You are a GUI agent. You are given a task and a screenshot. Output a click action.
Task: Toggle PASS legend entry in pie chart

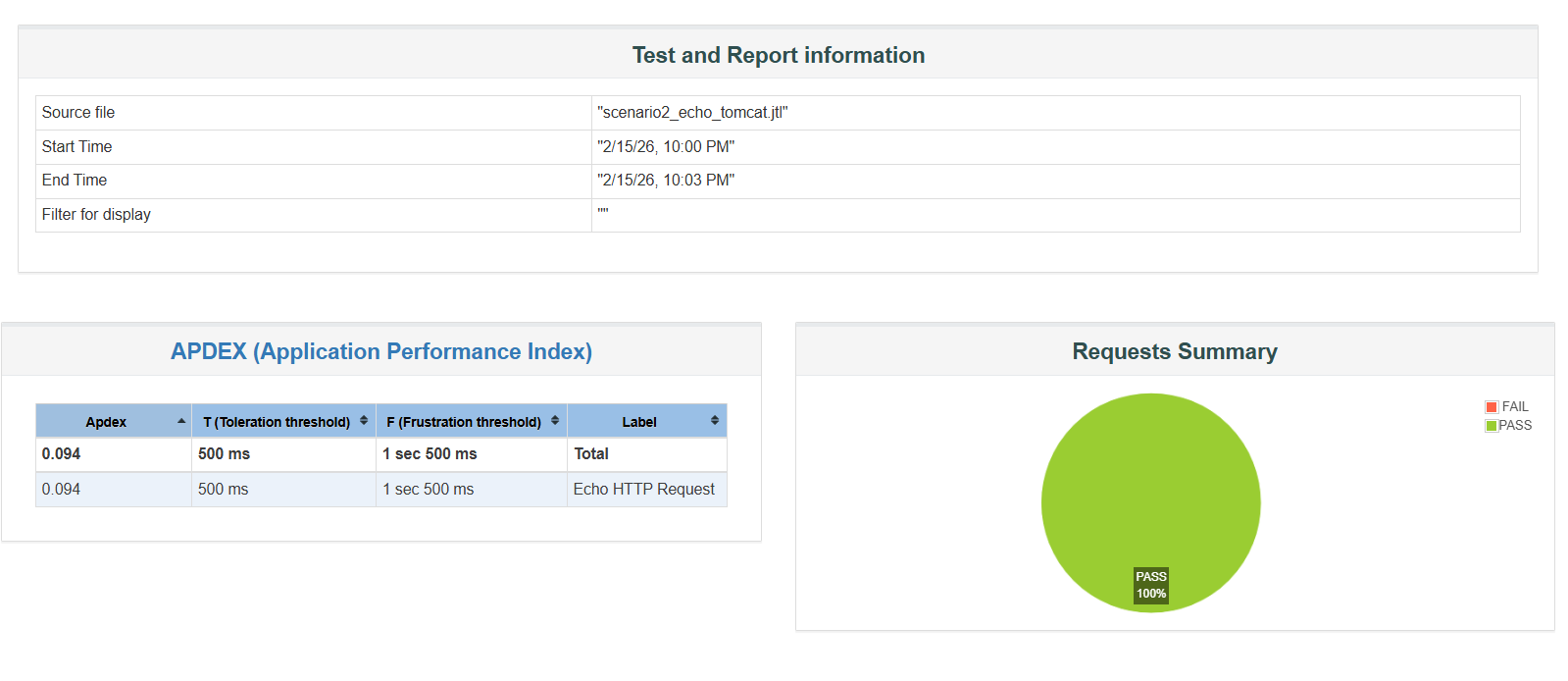tap(1508, 425)
